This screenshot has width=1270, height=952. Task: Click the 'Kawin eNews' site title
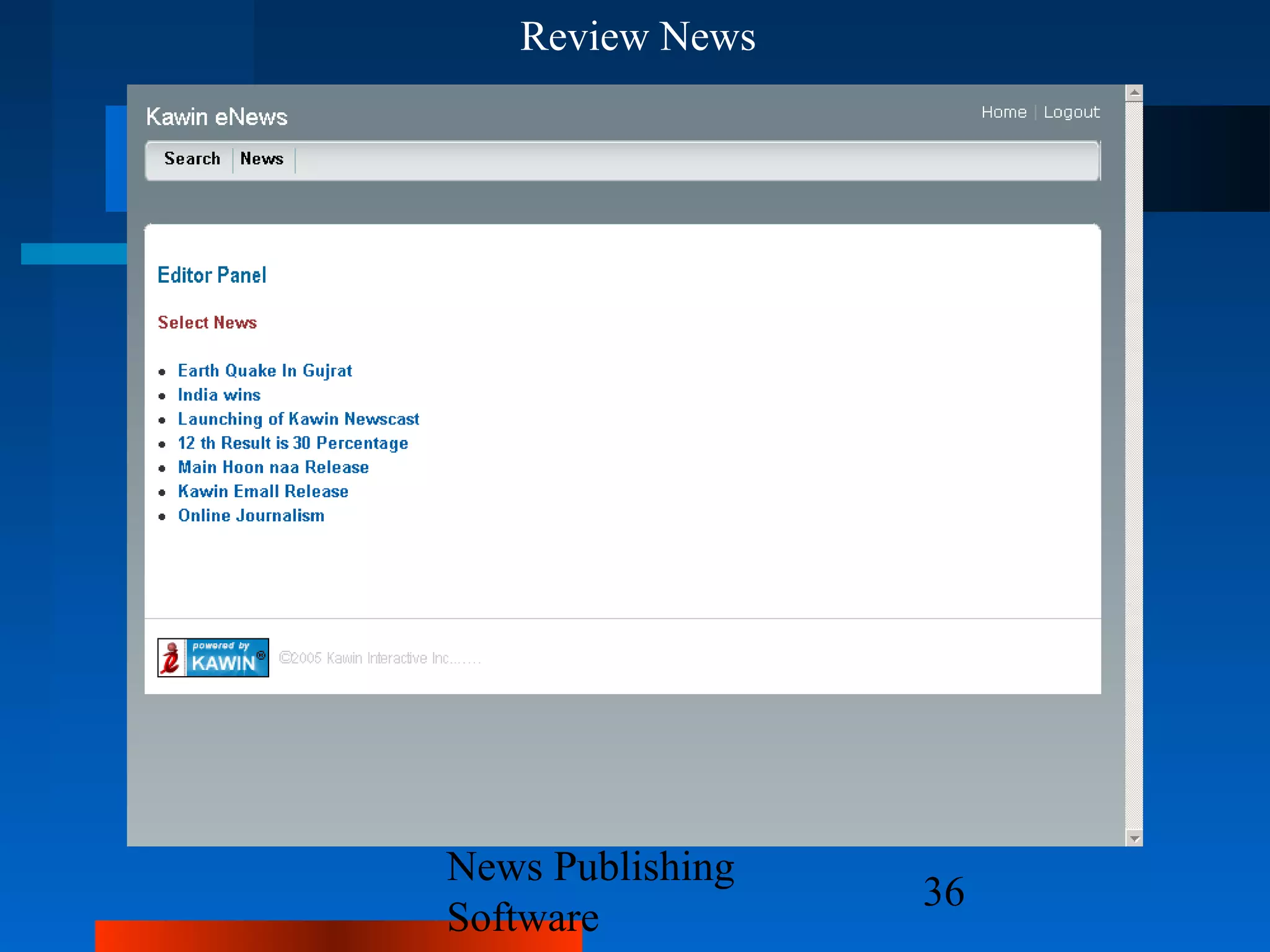[x=217, y=117]
